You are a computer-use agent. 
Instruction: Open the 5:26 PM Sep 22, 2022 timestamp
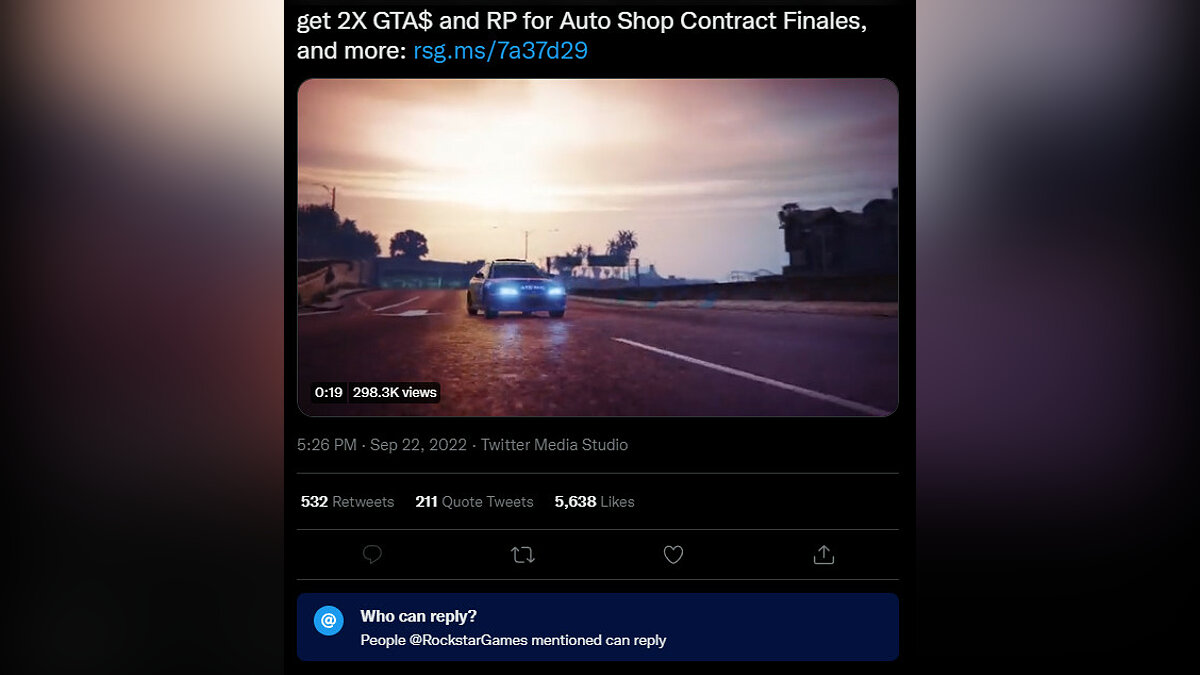[382, 445]
